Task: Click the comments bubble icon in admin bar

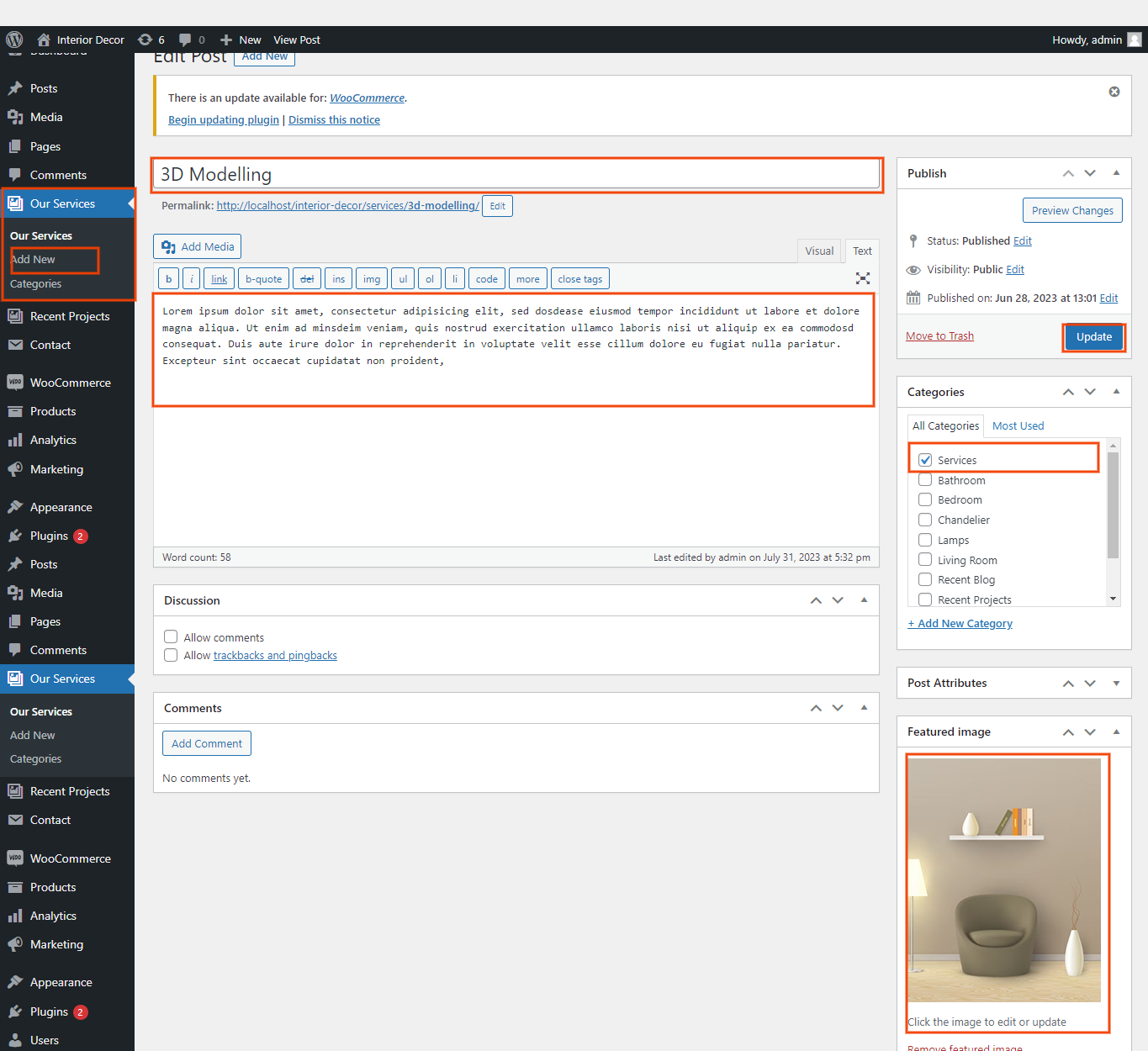Action: (185, 40)
